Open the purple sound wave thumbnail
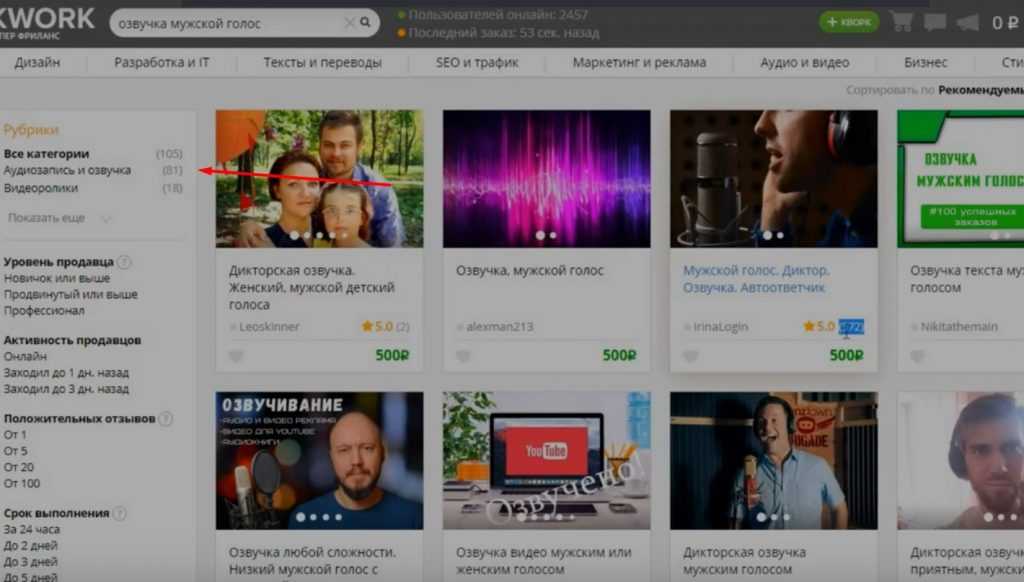Viewport: 1024px width, 582px height. [x=546, y=178]
